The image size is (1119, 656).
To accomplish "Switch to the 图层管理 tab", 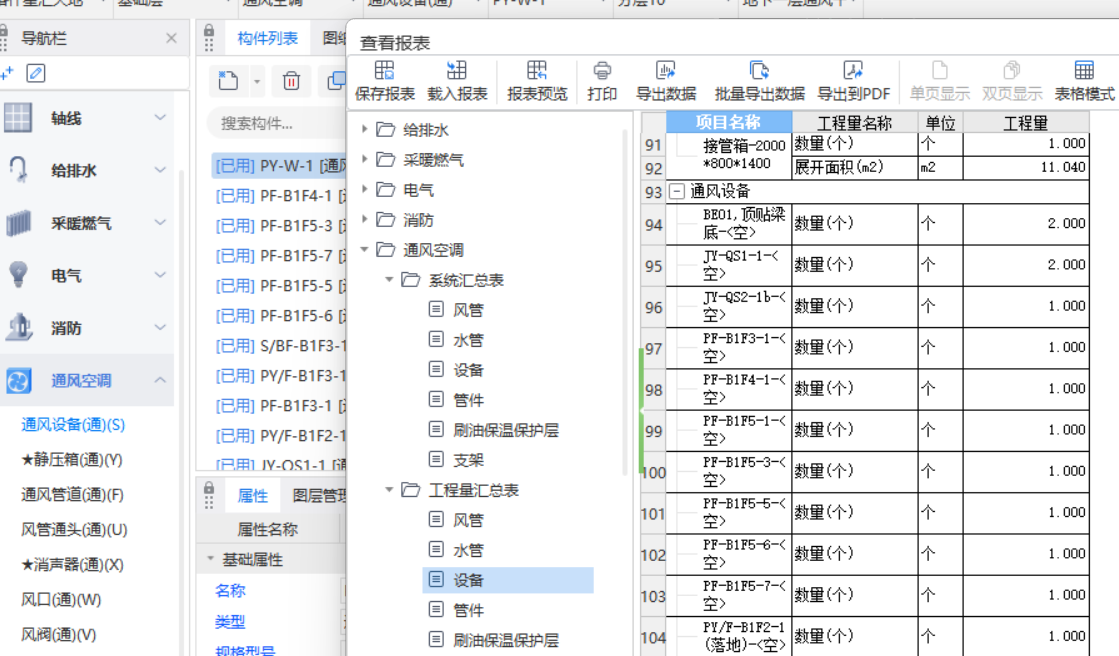I will coord(316,495).
